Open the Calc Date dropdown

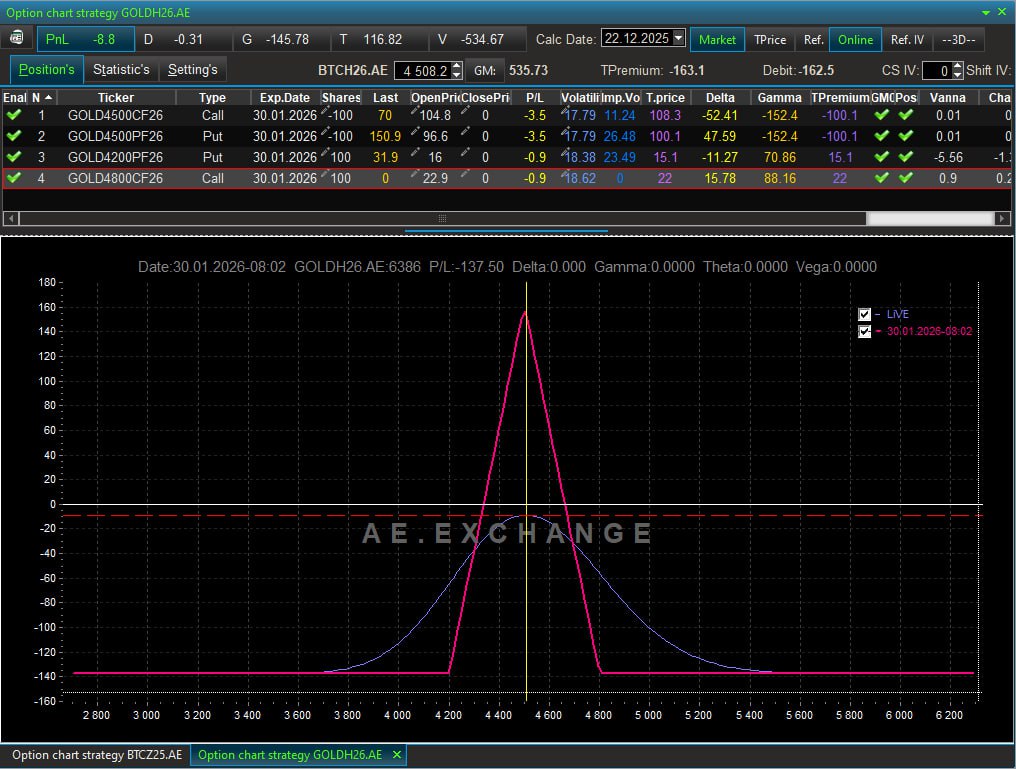pos(679,39)
